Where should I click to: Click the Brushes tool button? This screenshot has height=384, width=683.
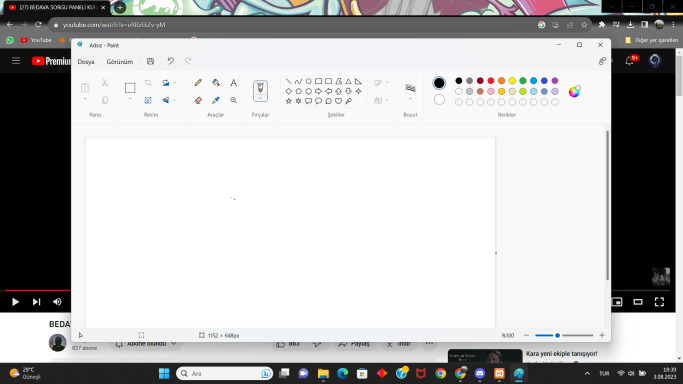click(x=260, y=88)
